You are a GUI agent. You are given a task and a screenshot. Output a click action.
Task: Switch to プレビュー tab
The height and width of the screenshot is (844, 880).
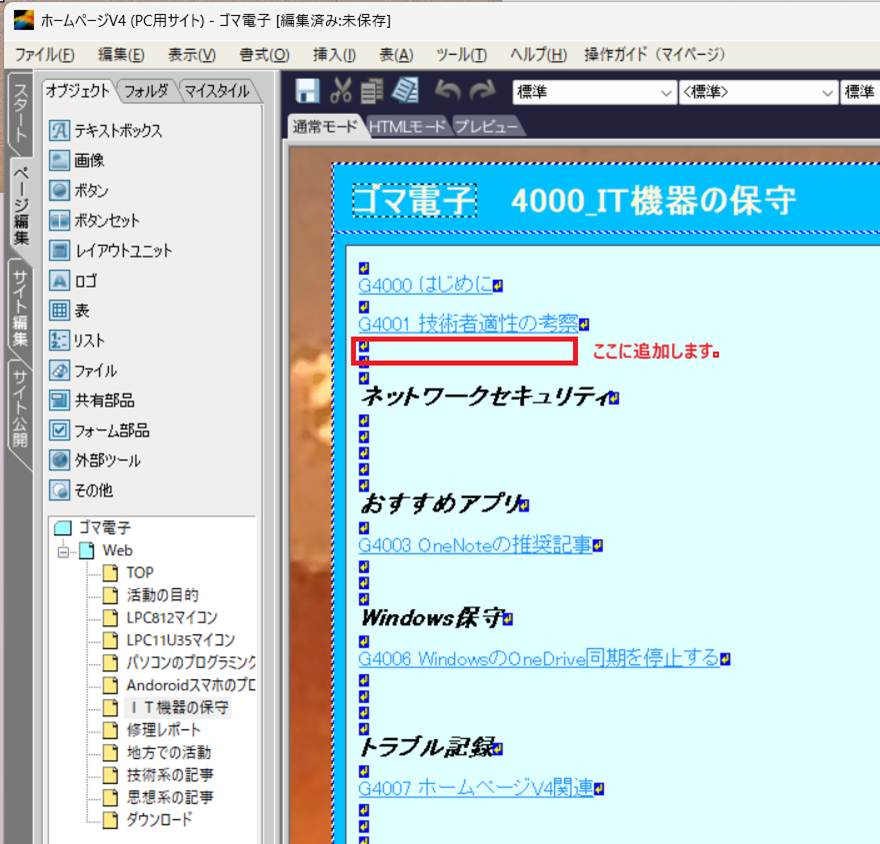pos(486,127)
